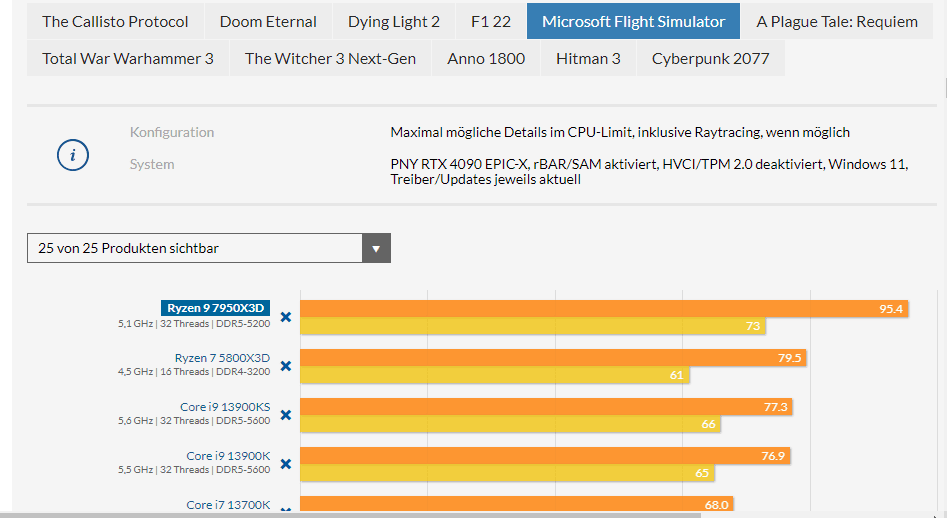Click the yellow bar showing 61
Screen dimensions: 947x518
click(x=495, y=375)
